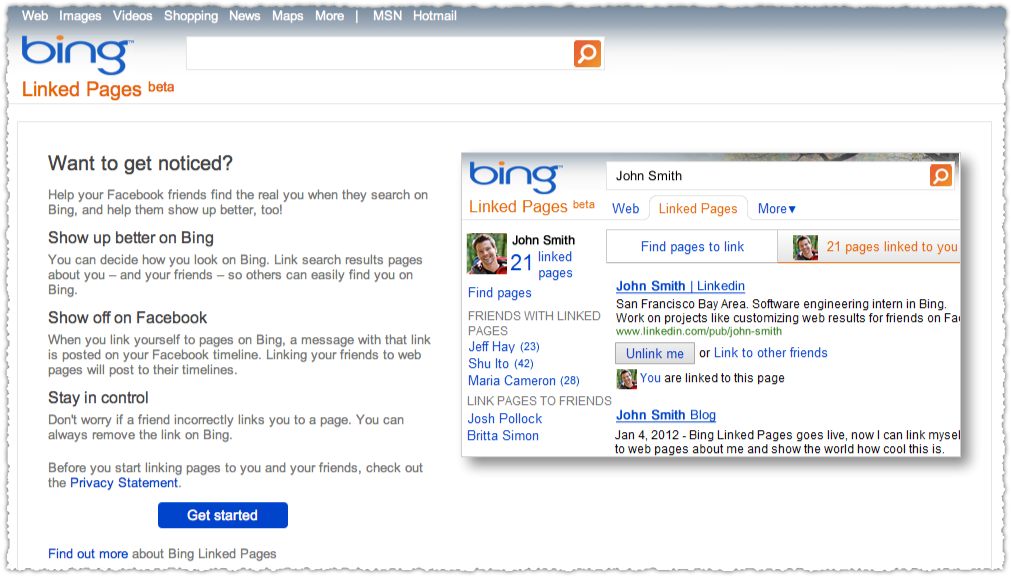Open the Privacy Statement link
The width and height of the screenshot is (1011, 577).
[124, 483]
